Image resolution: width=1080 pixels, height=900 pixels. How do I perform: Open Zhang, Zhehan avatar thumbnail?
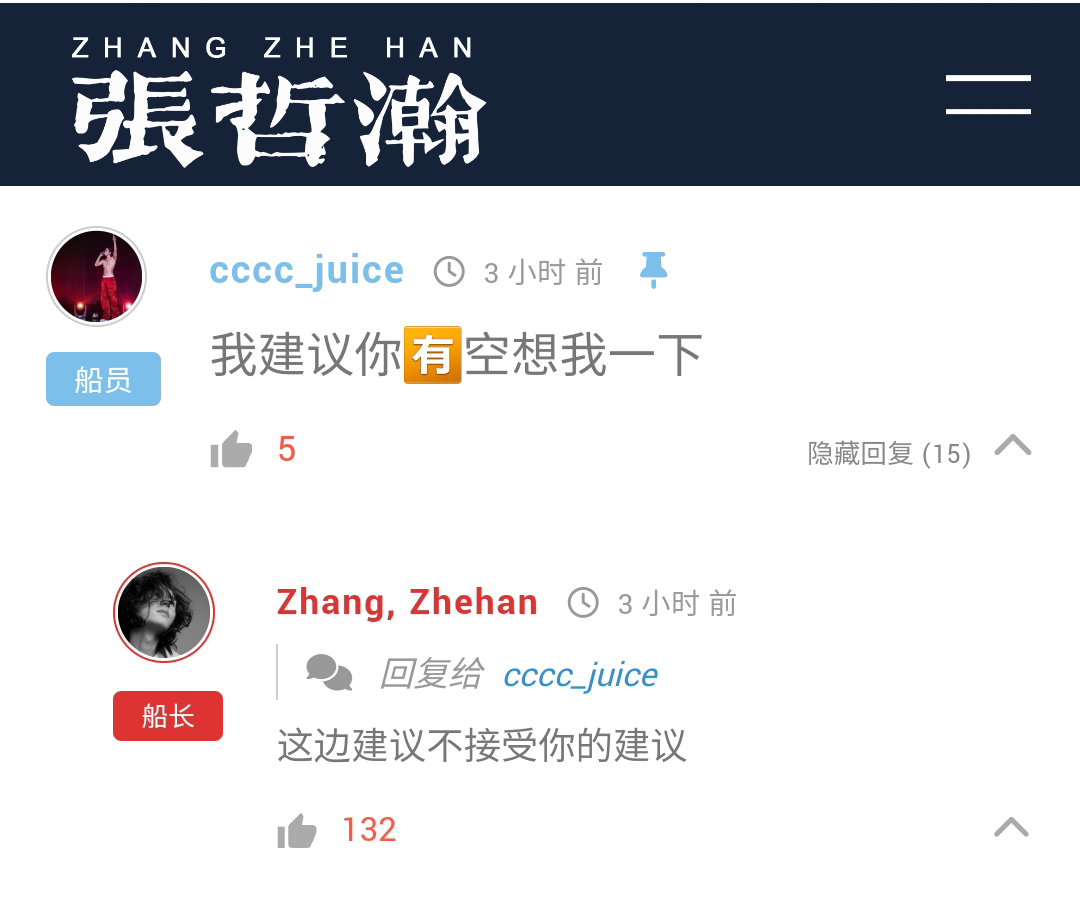164,612
